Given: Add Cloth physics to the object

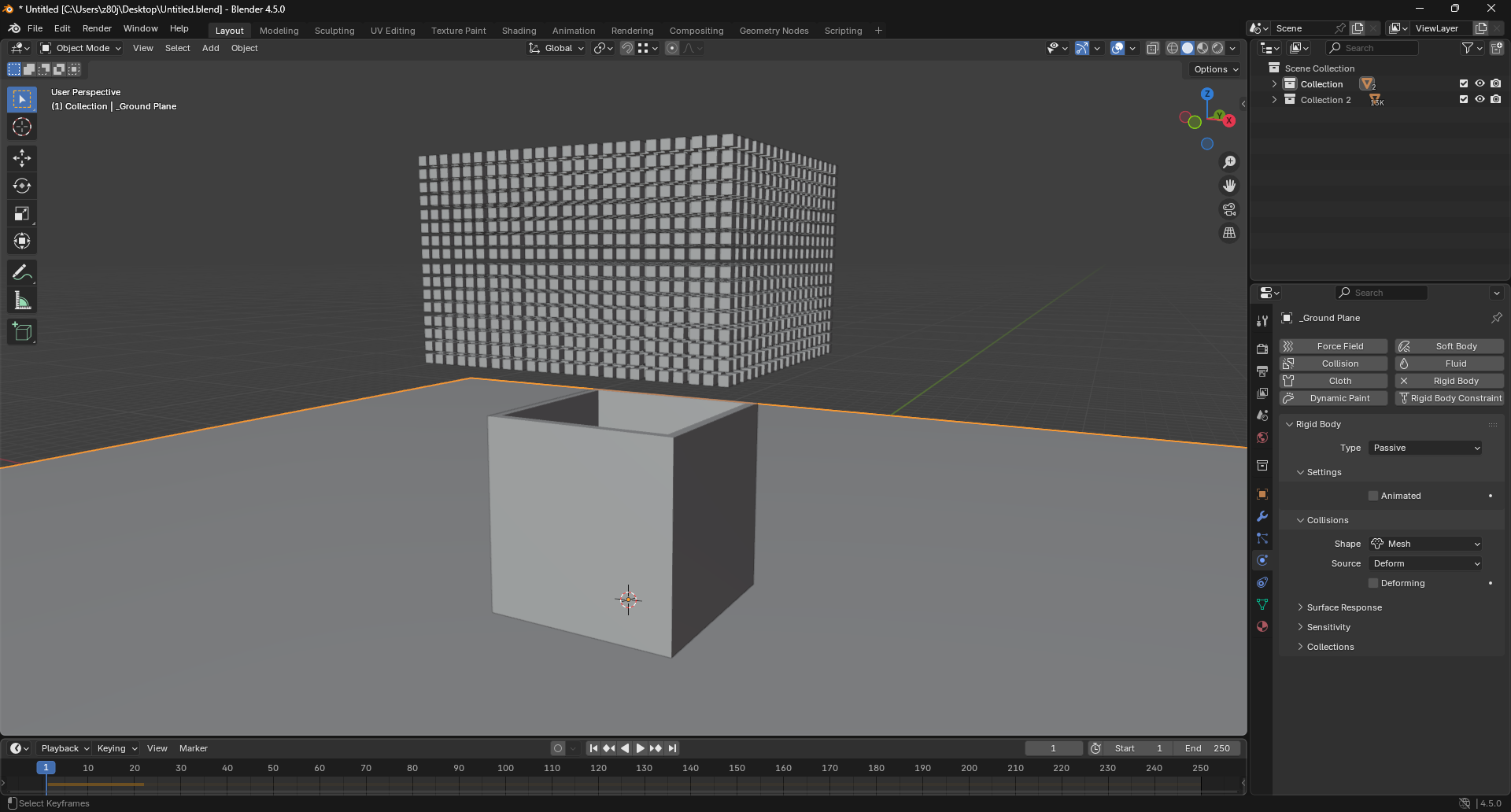Looking at the screenshot, I should (x=1333, y=381).
